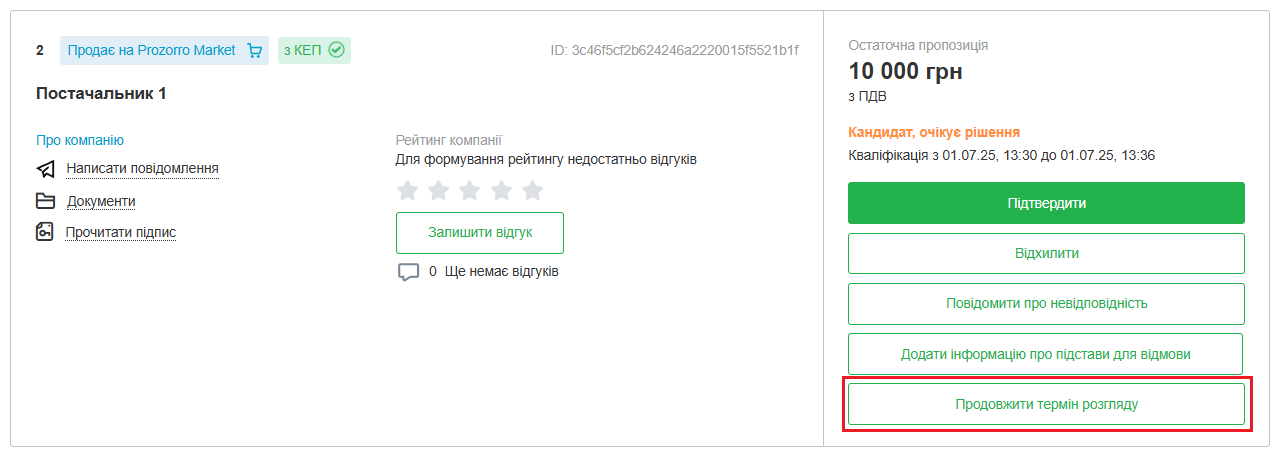Screen dimensions: 1279x455
Task: Select the third rating star
Action: (x=470, y=190)
